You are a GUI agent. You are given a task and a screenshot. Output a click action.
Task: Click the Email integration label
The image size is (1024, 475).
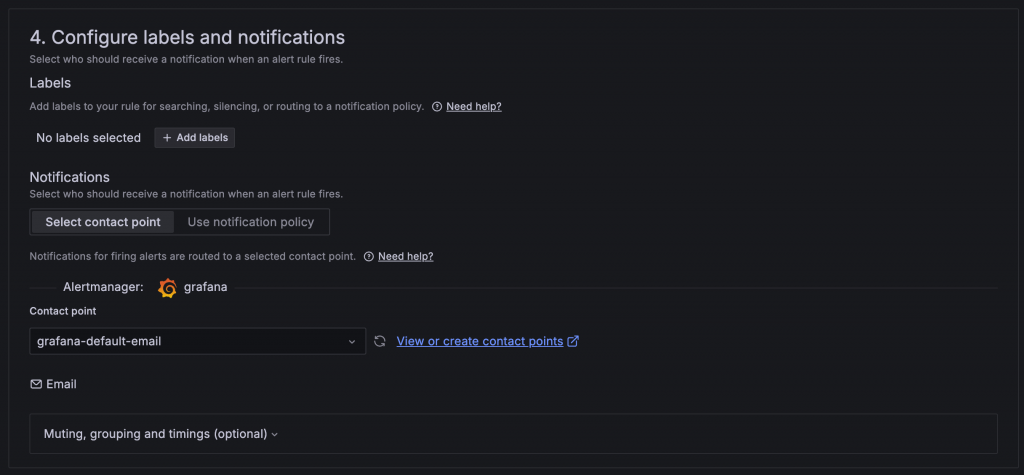tap(61, 384)
